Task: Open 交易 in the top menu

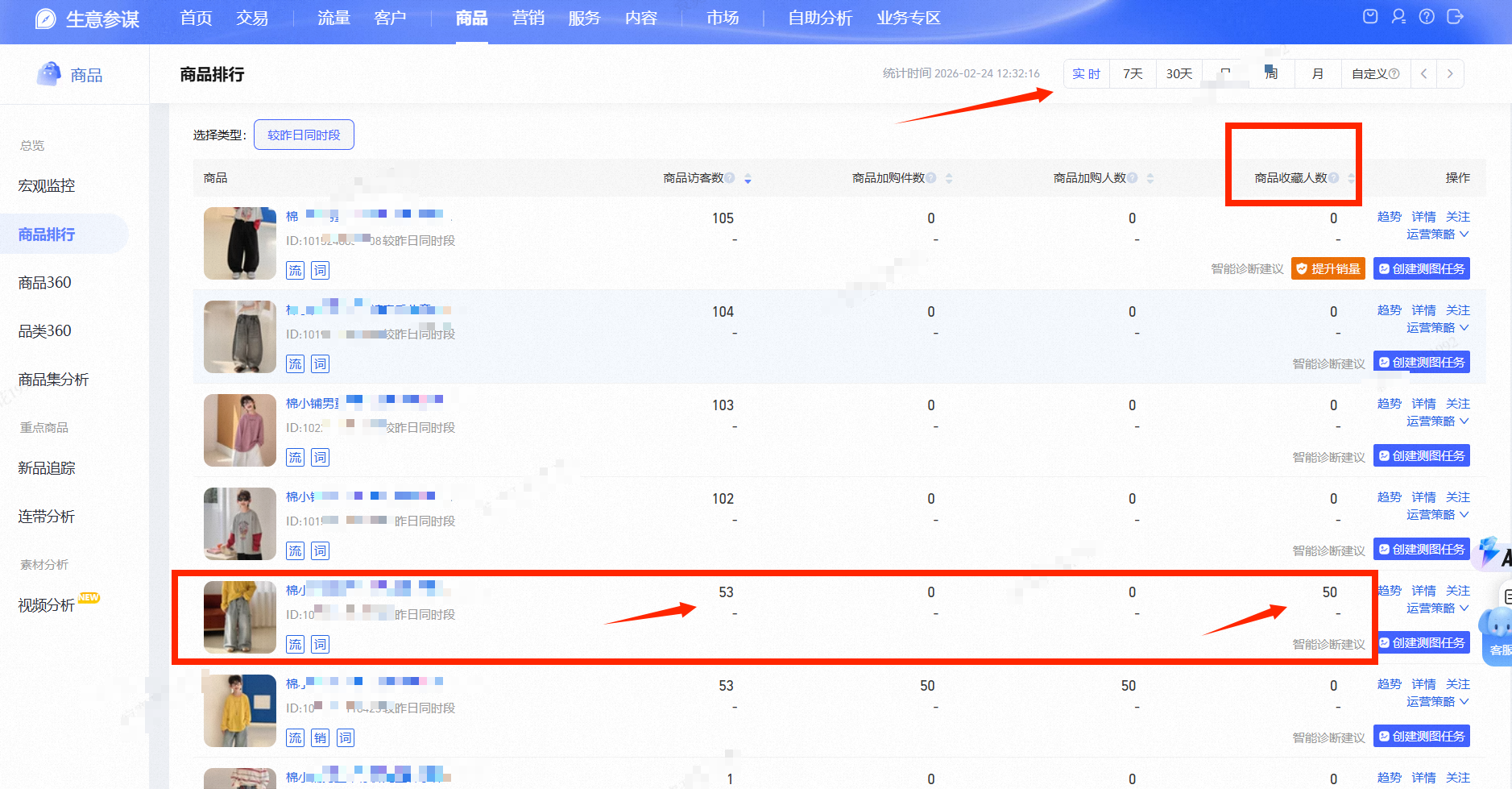Action: coord(252,18)
